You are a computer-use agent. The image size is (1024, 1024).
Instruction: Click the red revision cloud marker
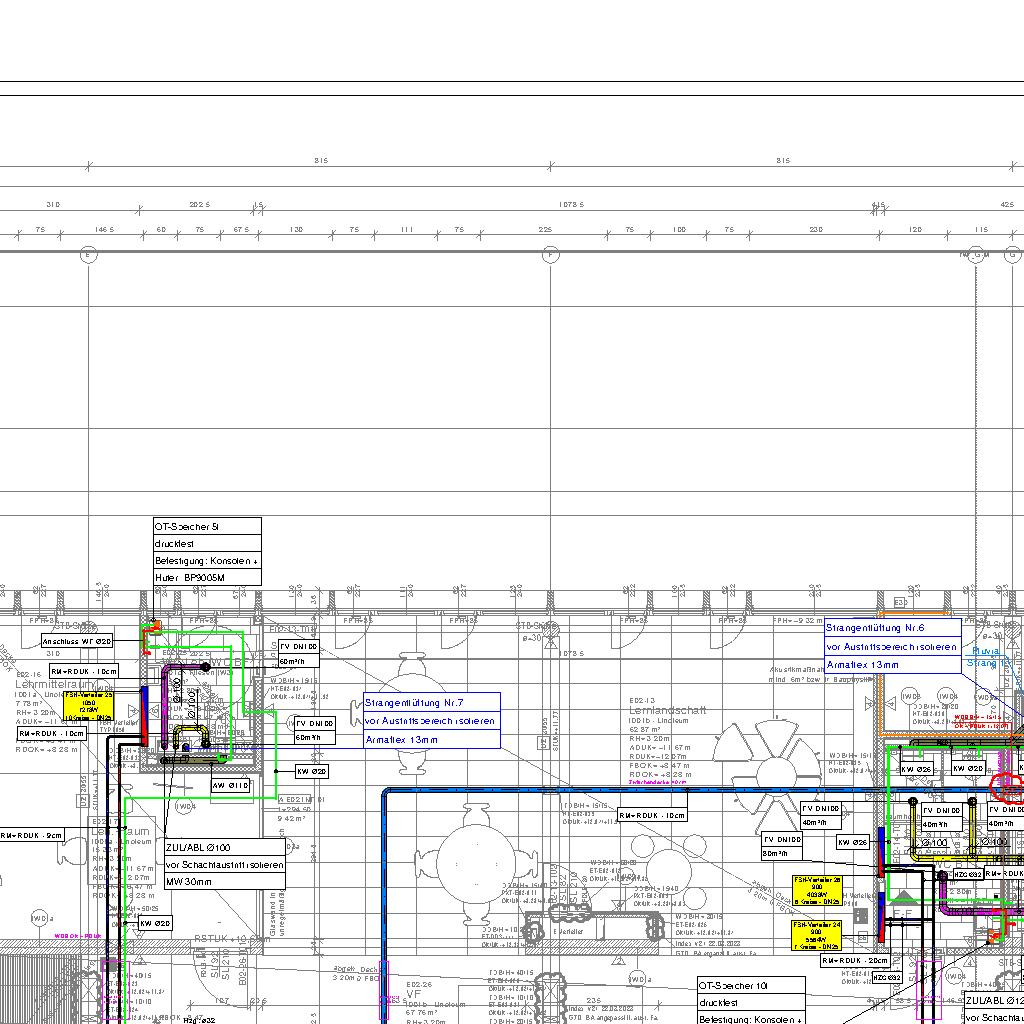1004,786
